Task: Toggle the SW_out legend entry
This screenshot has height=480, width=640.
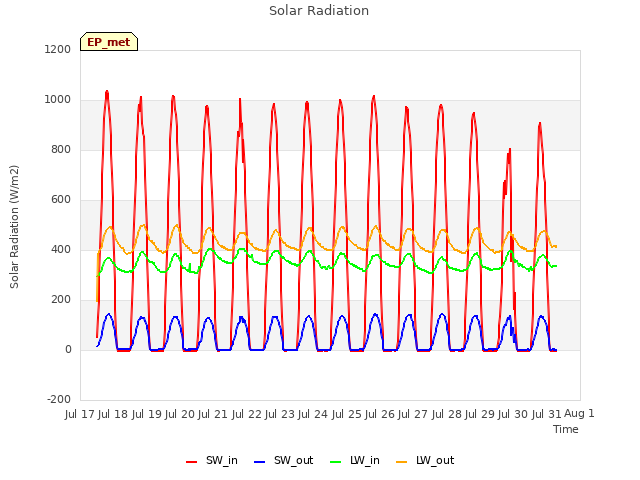Action: pos(283,460)
